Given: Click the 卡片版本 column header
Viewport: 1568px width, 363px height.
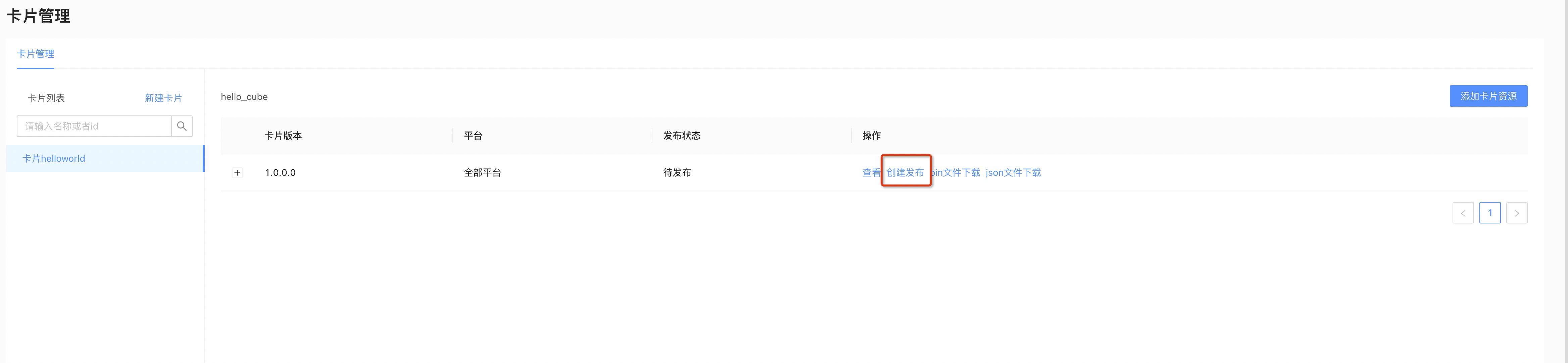Looking at the screenshot, I should (x=283, y=136).
